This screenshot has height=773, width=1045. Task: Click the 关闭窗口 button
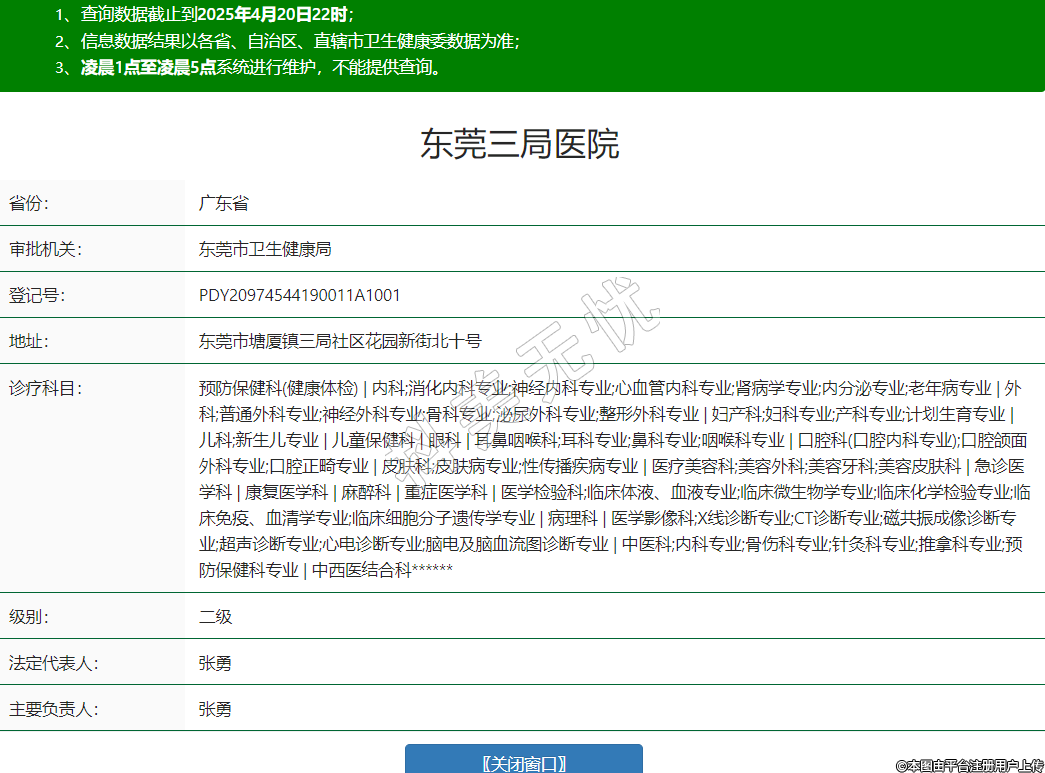click(x=523, y=763)
